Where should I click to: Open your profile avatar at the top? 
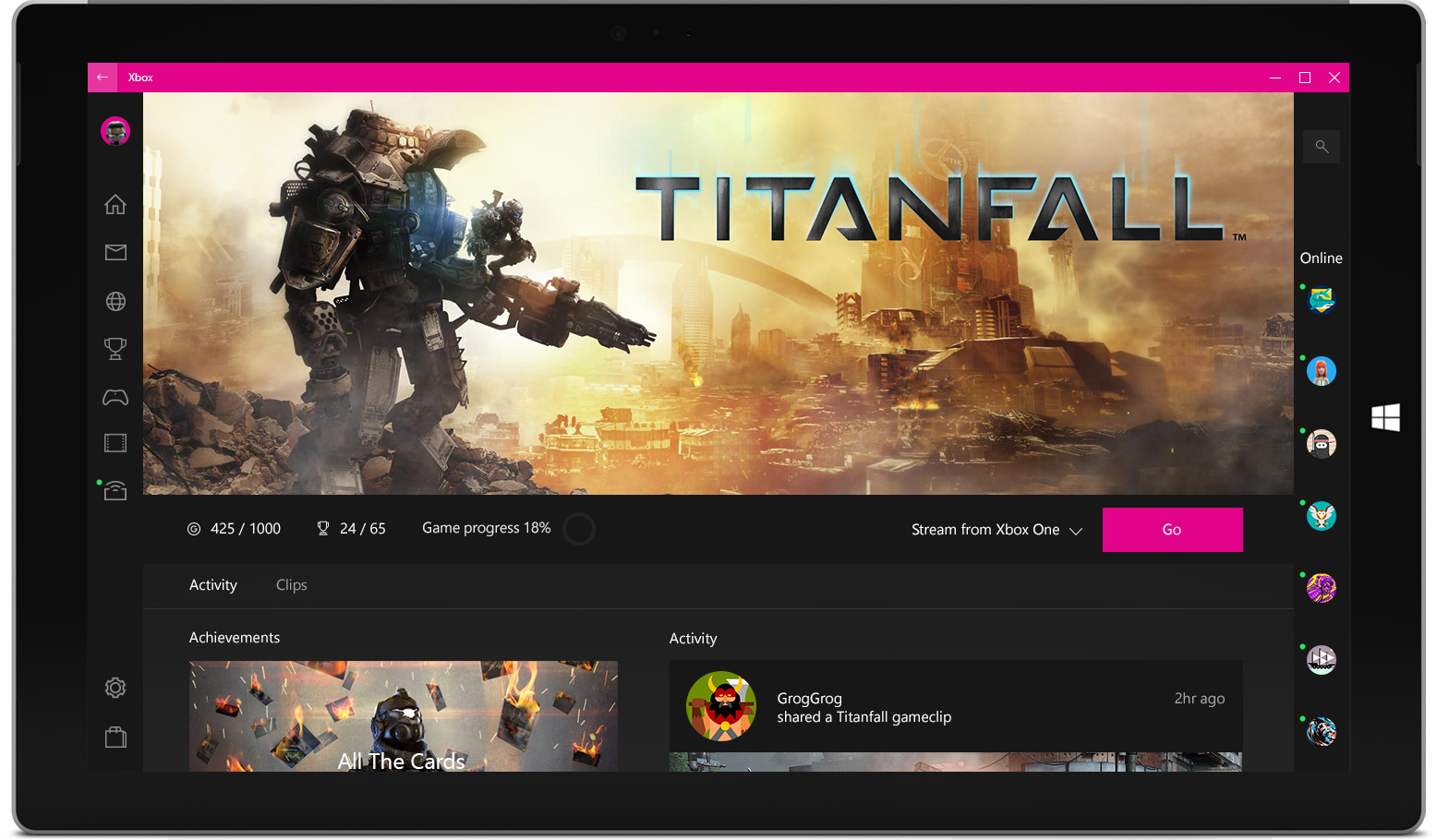click(115, 130)
